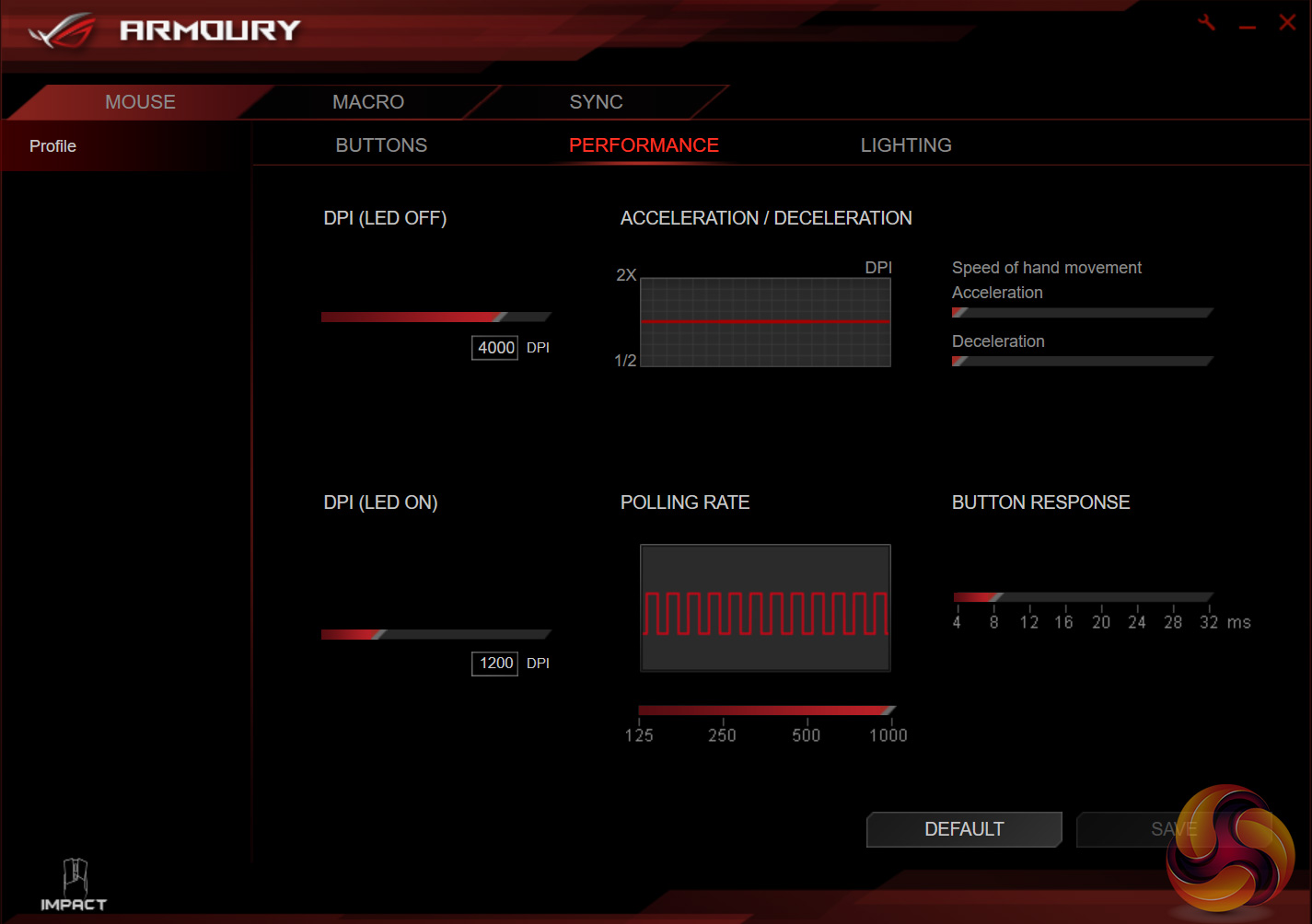Adjust the DPI (LED ON) slider
The image size is (1312, 924).
436,634
